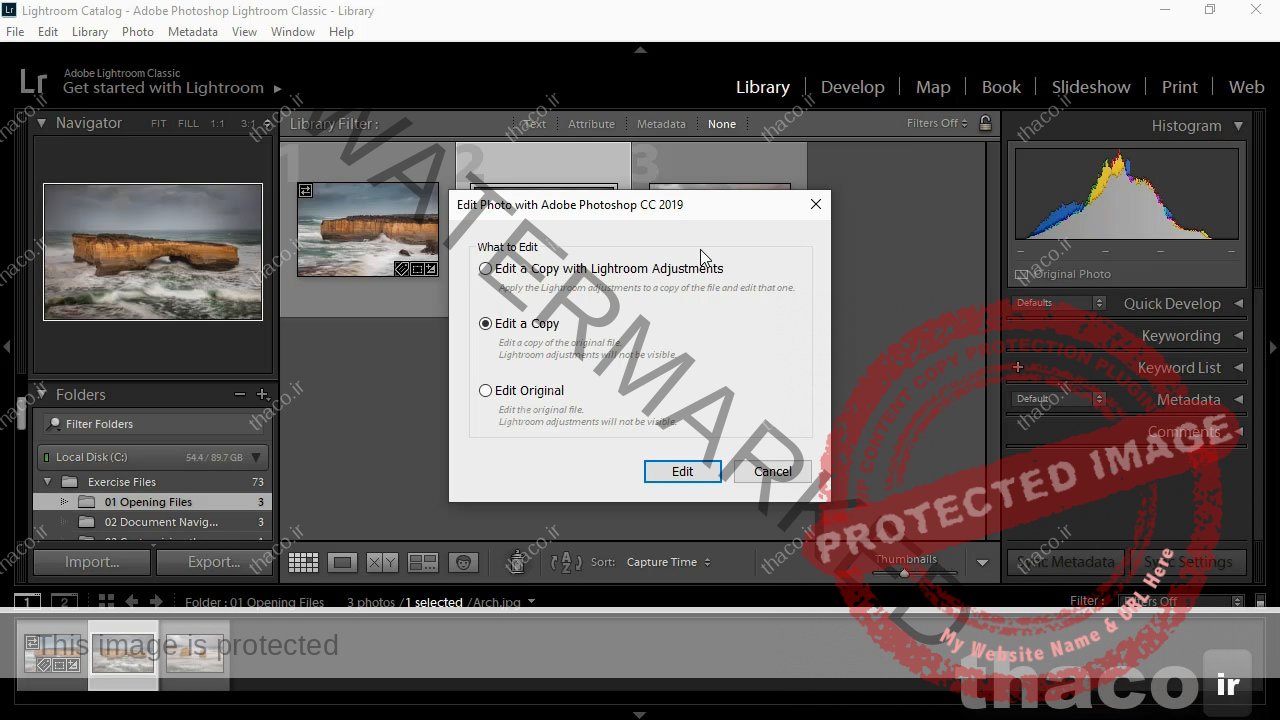Viewport: 1280px width, 720px height.
Task: Switch to the Book module
Action: 1001,87
